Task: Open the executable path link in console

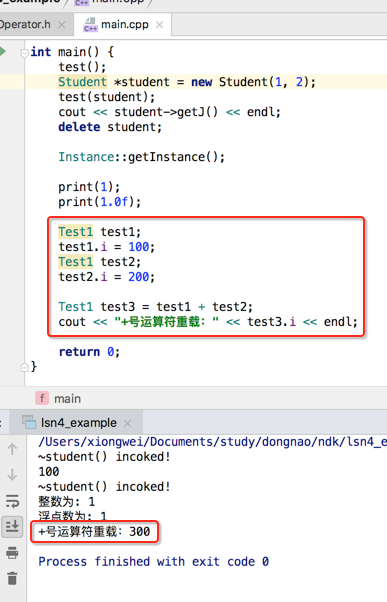Action: (x=212, y=442)
